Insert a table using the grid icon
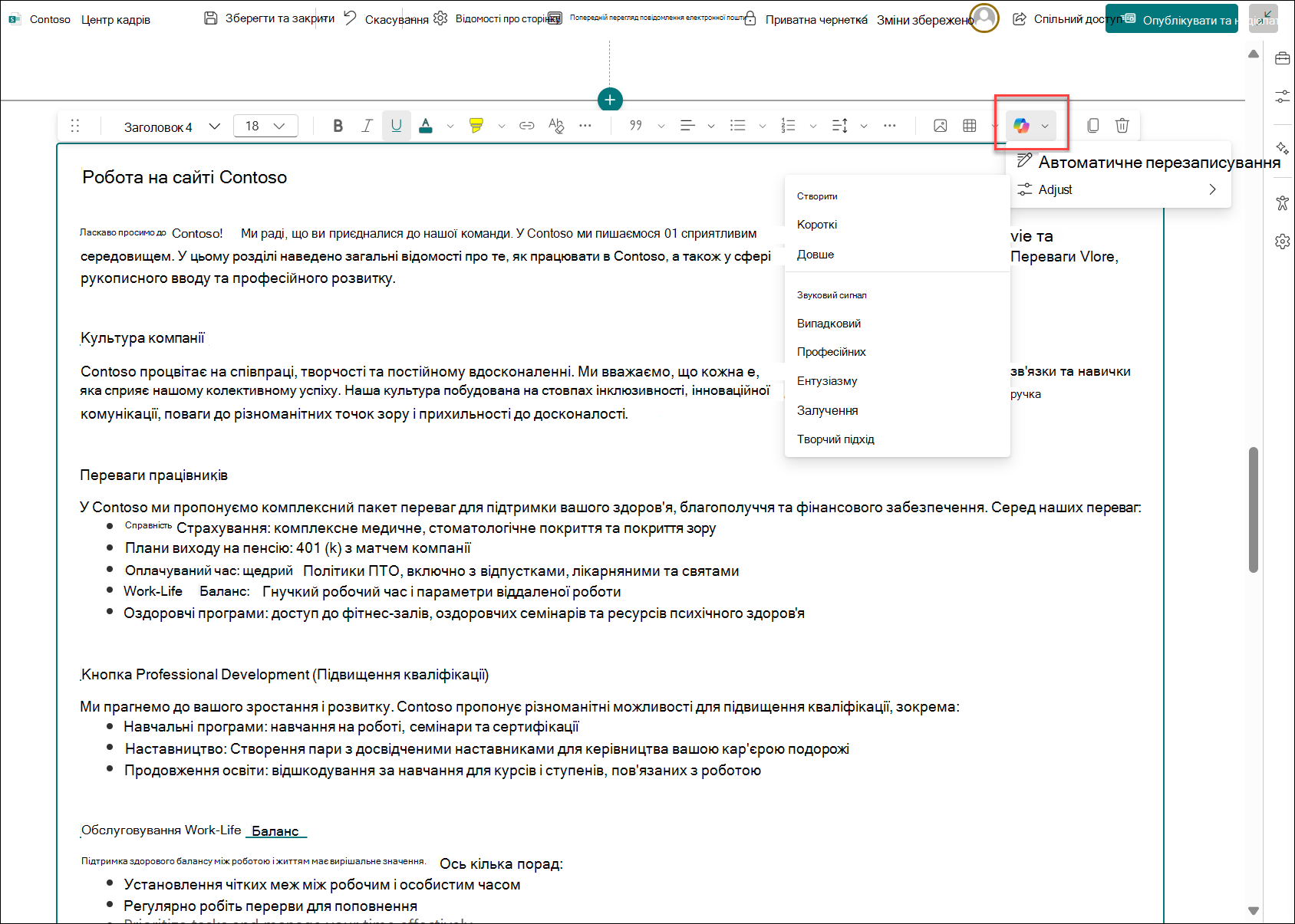 pos(970,126)
